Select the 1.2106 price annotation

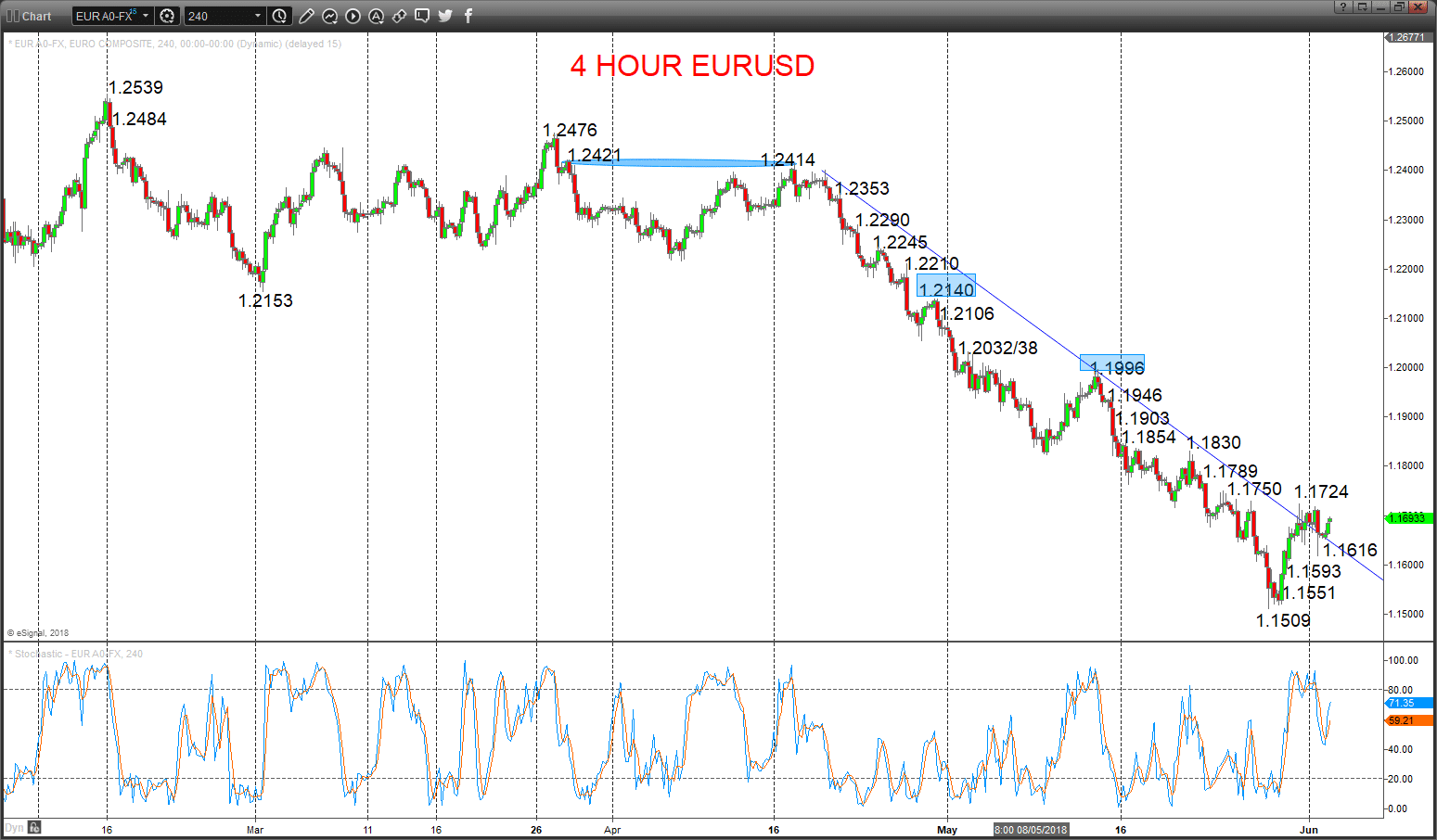[967, 313]
